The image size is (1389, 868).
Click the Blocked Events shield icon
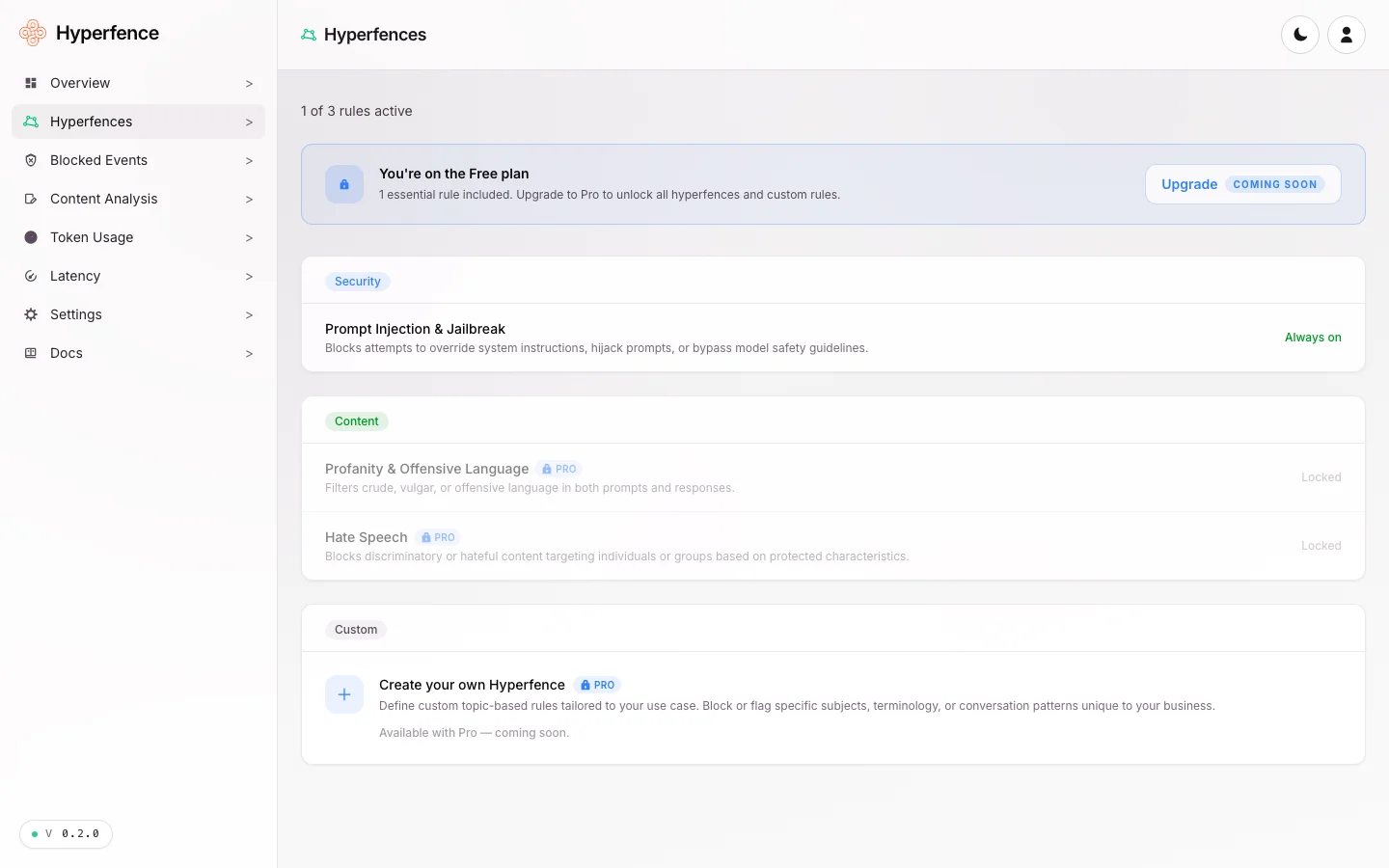click(x=31, y=160)
